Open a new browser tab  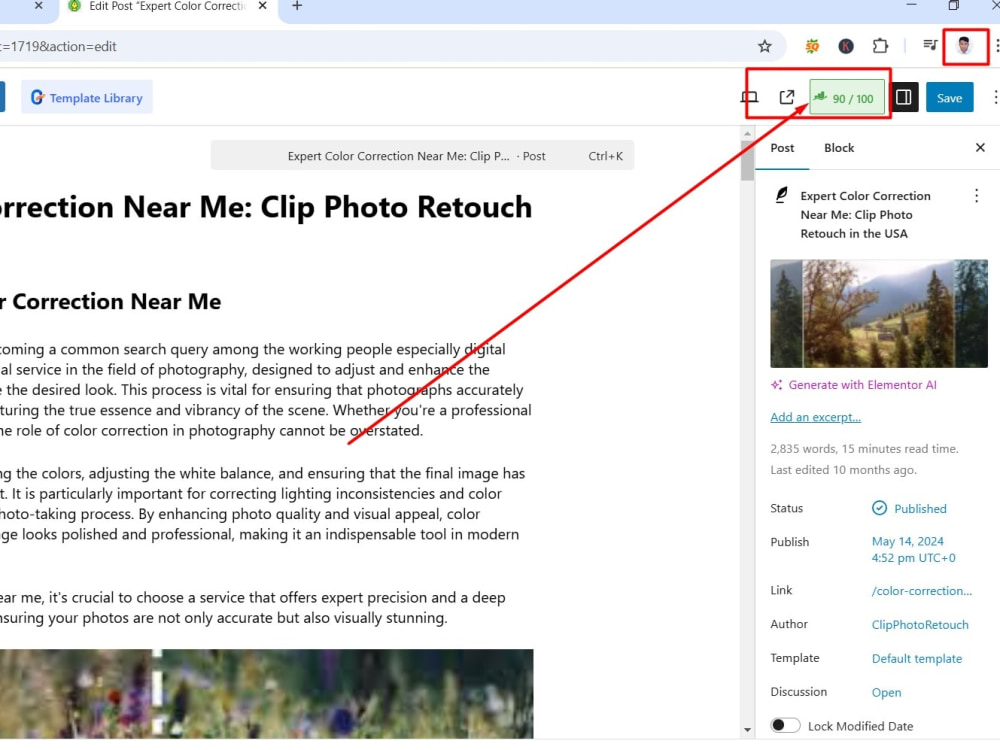(x=297, y=6)
